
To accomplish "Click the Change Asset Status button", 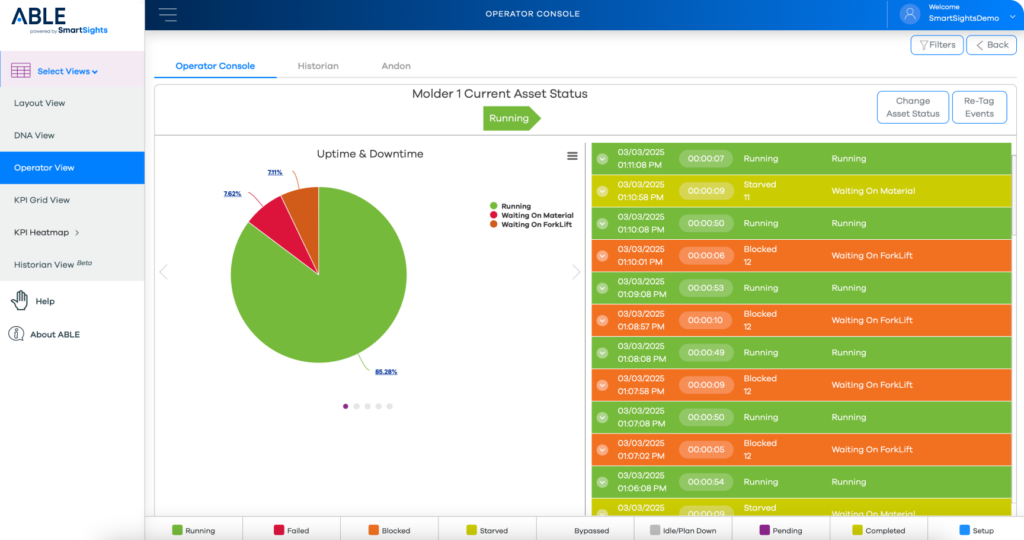I will pyautogui.click(x=912, y=107).
